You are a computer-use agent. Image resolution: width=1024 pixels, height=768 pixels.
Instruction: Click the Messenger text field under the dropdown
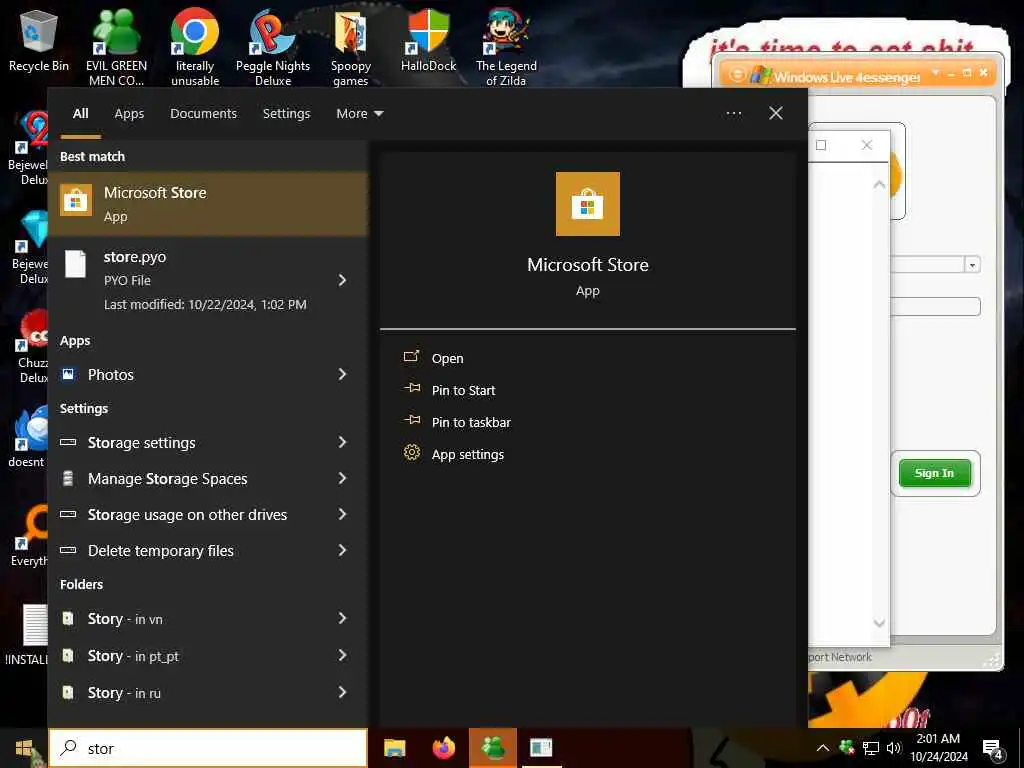(935, 306)
